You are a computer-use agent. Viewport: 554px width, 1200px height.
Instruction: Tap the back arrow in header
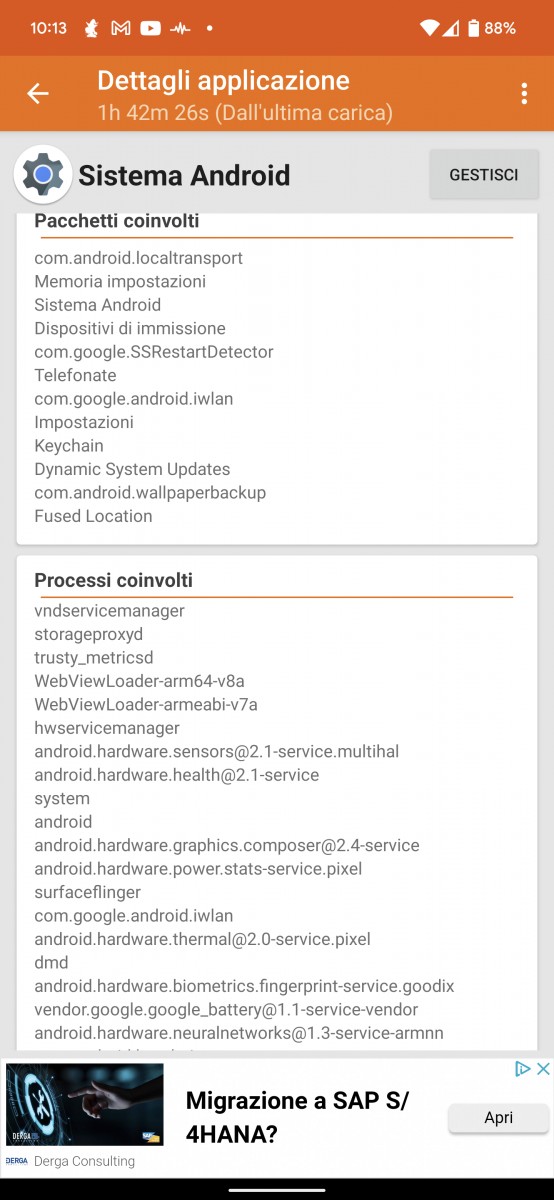[x=38, y=94]
